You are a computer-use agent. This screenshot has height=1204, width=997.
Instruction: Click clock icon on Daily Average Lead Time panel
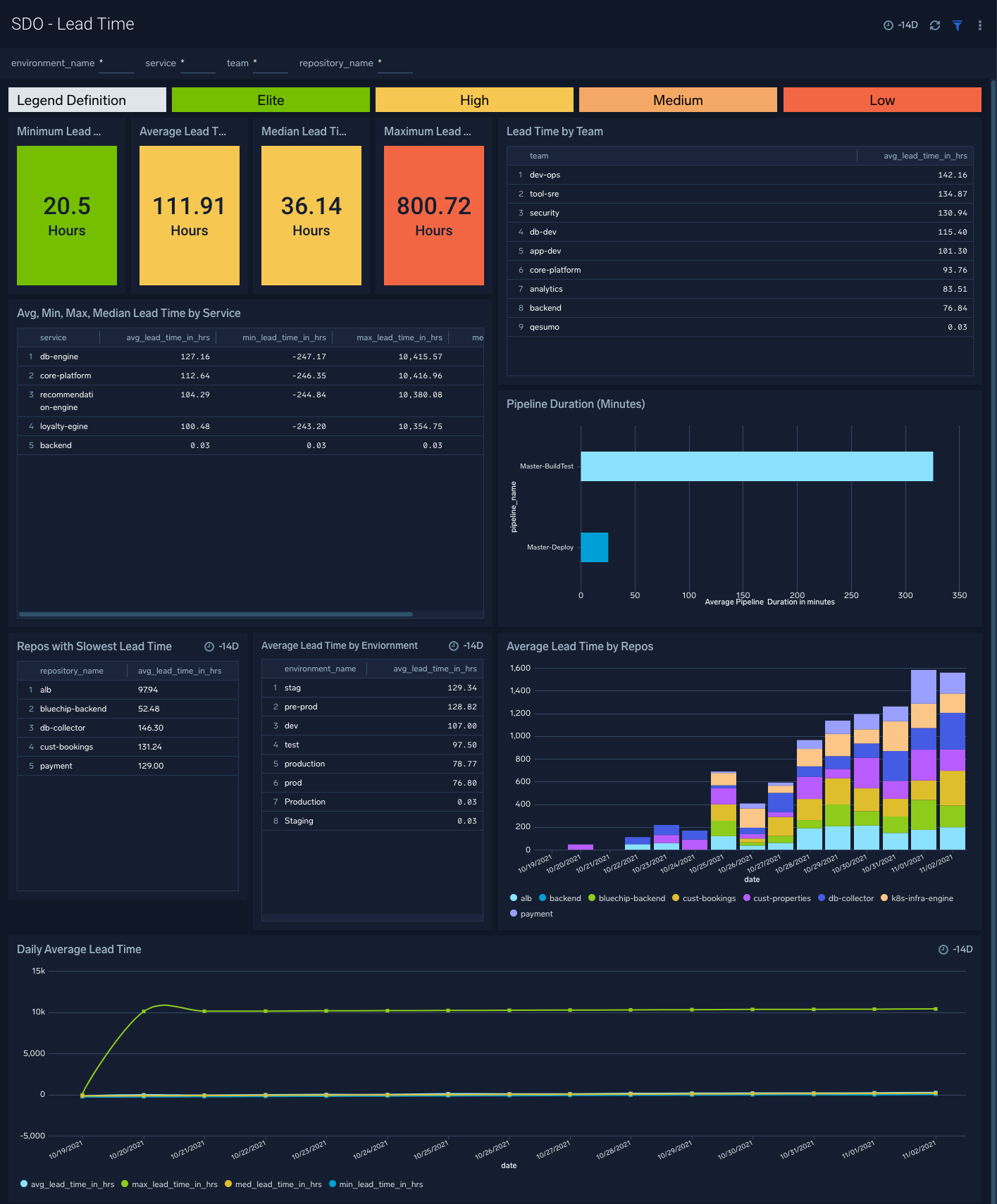pyautogui.click(x=943, y=950)
